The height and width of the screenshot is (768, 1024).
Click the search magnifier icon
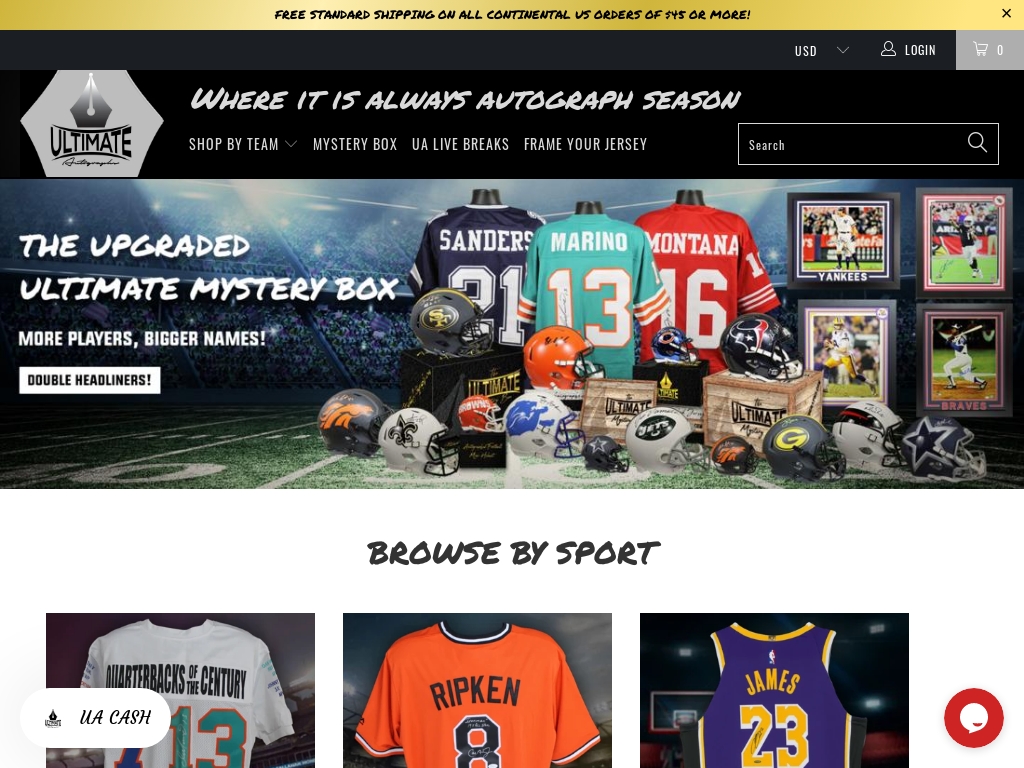977,142
